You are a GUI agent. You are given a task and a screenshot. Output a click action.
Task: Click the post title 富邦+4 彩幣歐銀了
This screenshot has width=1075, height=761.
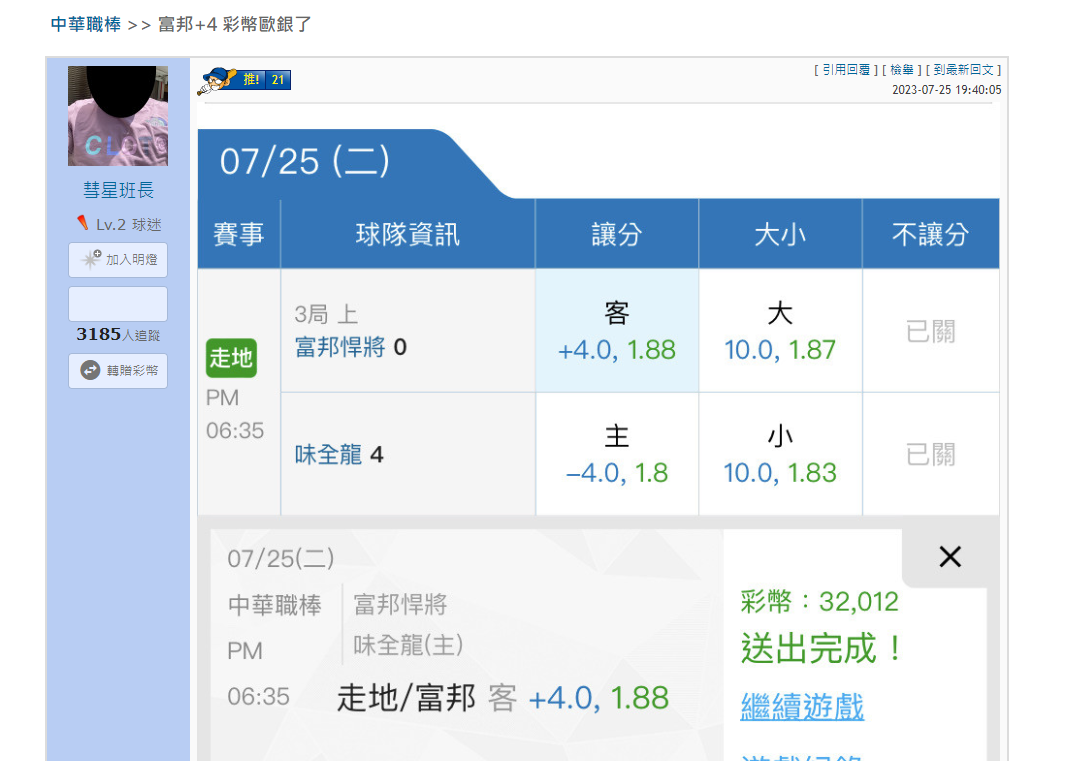[235, 25]
